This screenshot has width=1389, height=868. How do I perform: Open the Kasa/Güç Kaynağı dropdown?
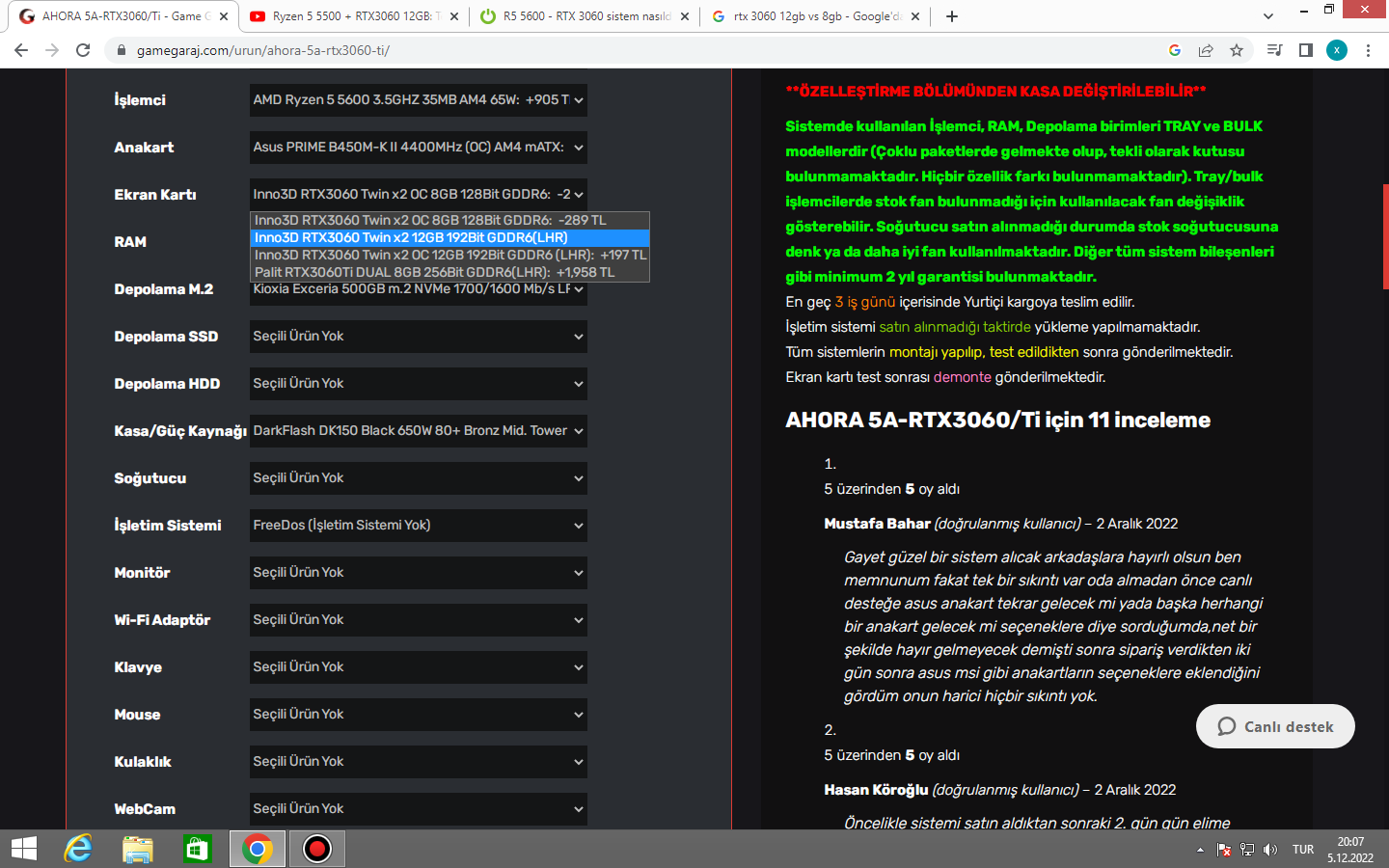pos(419,430)
